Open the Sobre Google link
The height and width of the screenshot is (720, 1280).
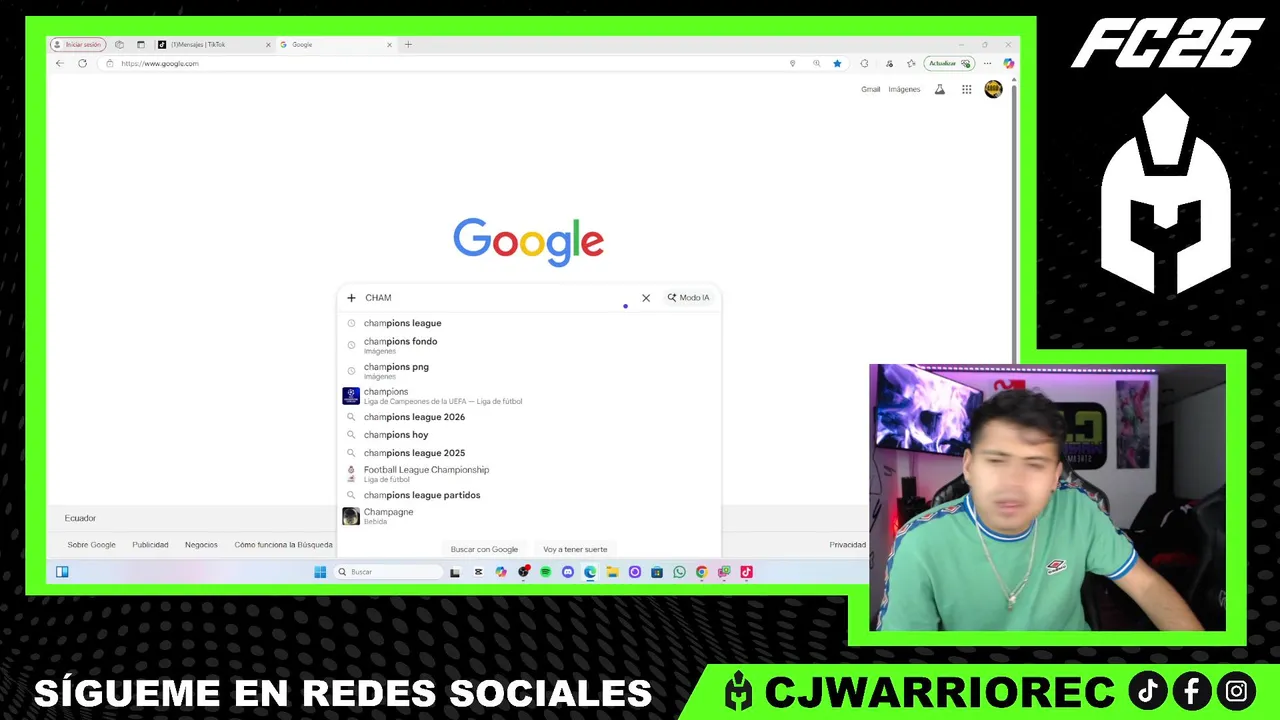(91, 545)
